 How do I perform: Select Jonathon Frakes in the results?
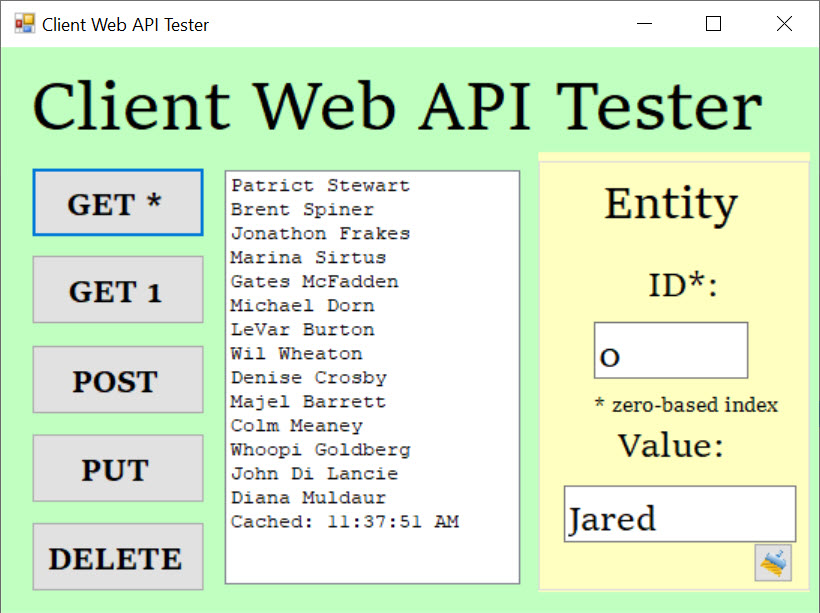tap(321, 233)
